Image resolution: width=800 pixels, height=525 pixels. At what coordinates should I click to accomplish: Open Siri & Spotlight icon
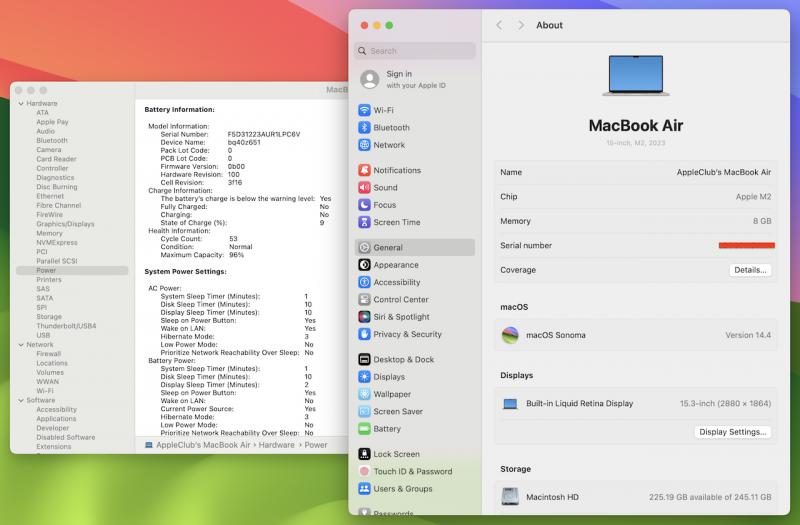364,317
